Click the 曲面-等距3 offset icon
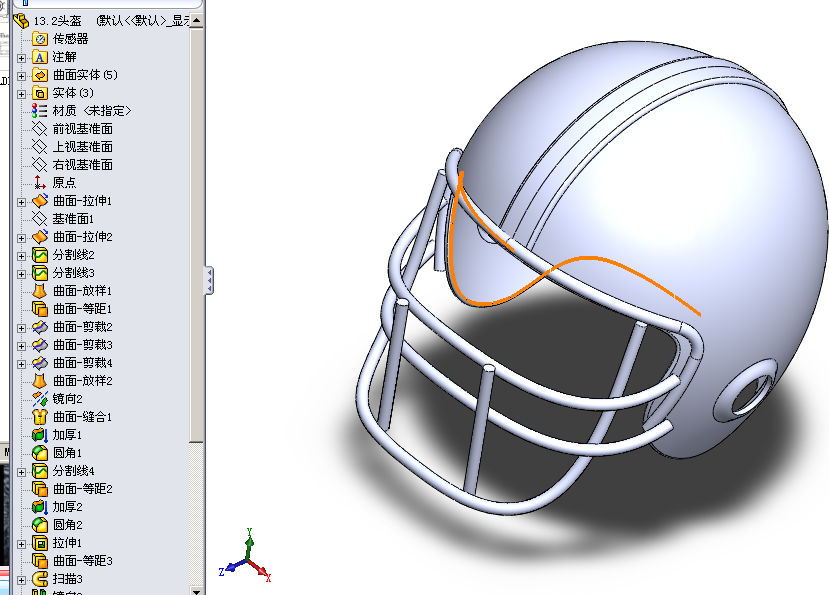Viewport: 829px width, 595px height. (x=40, y=561)
